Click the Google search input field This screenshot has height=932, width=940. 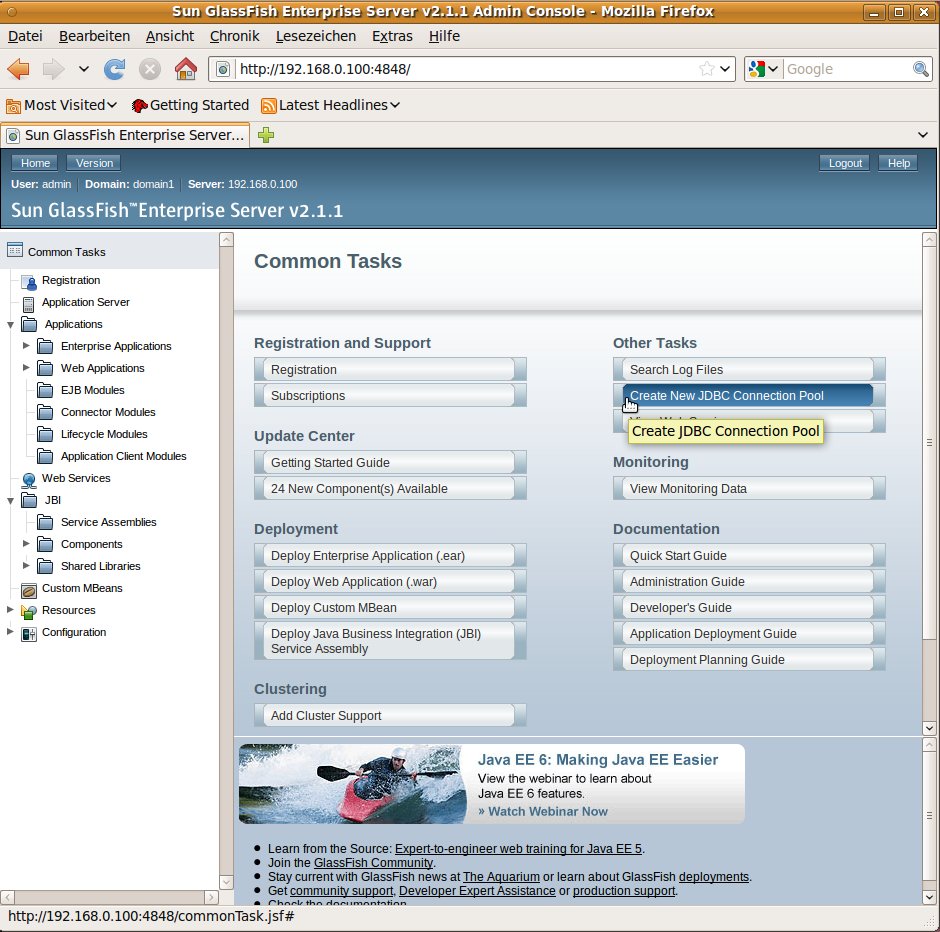tap(846, 69)
